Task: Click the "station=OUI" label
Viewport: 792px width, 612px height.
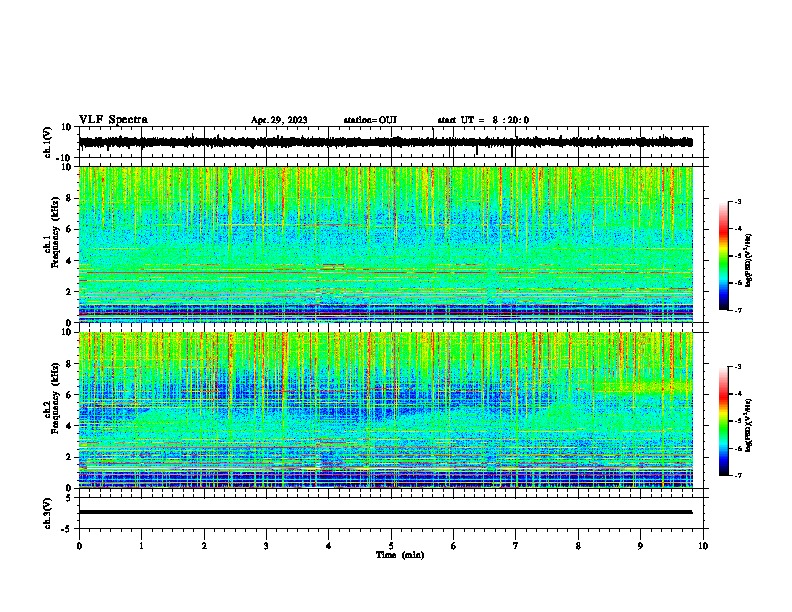Action: click(370, 120)
